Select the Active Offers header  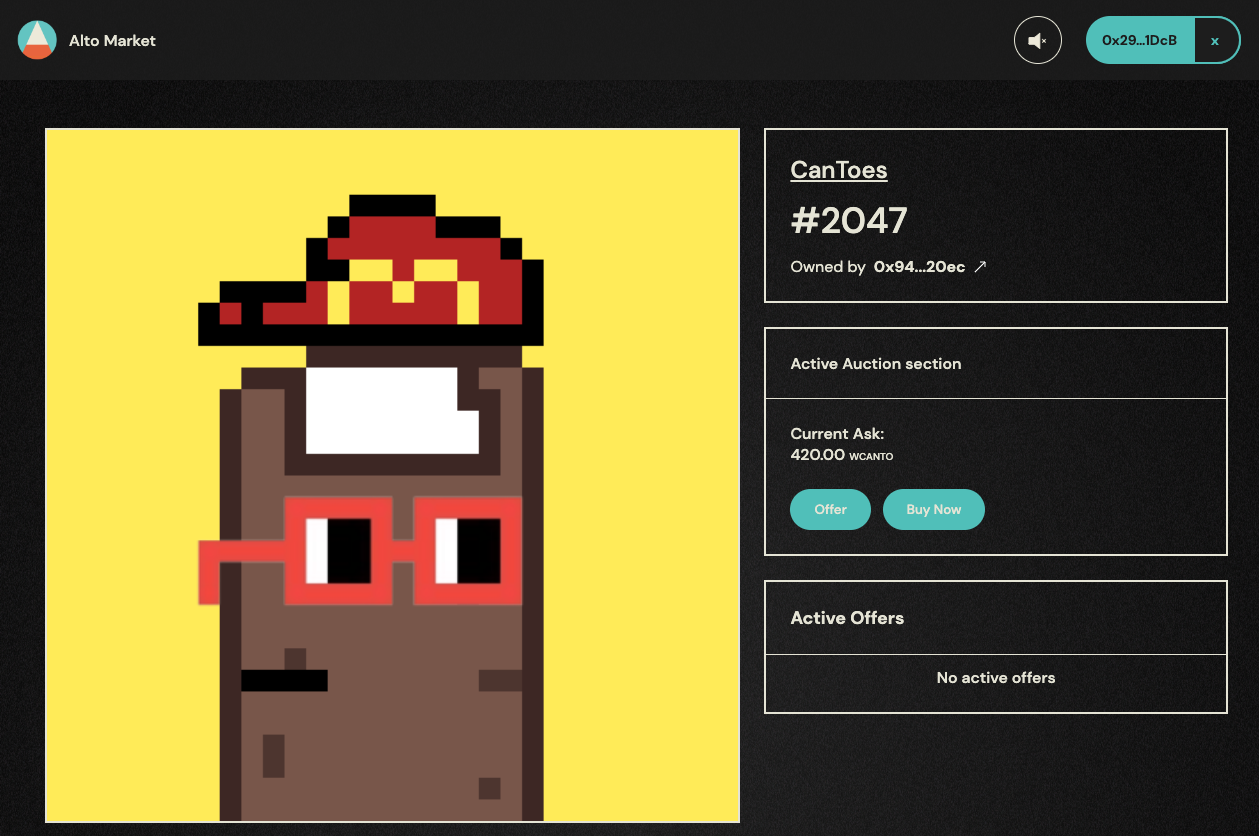pyautogui.click(x=847, y=618)
